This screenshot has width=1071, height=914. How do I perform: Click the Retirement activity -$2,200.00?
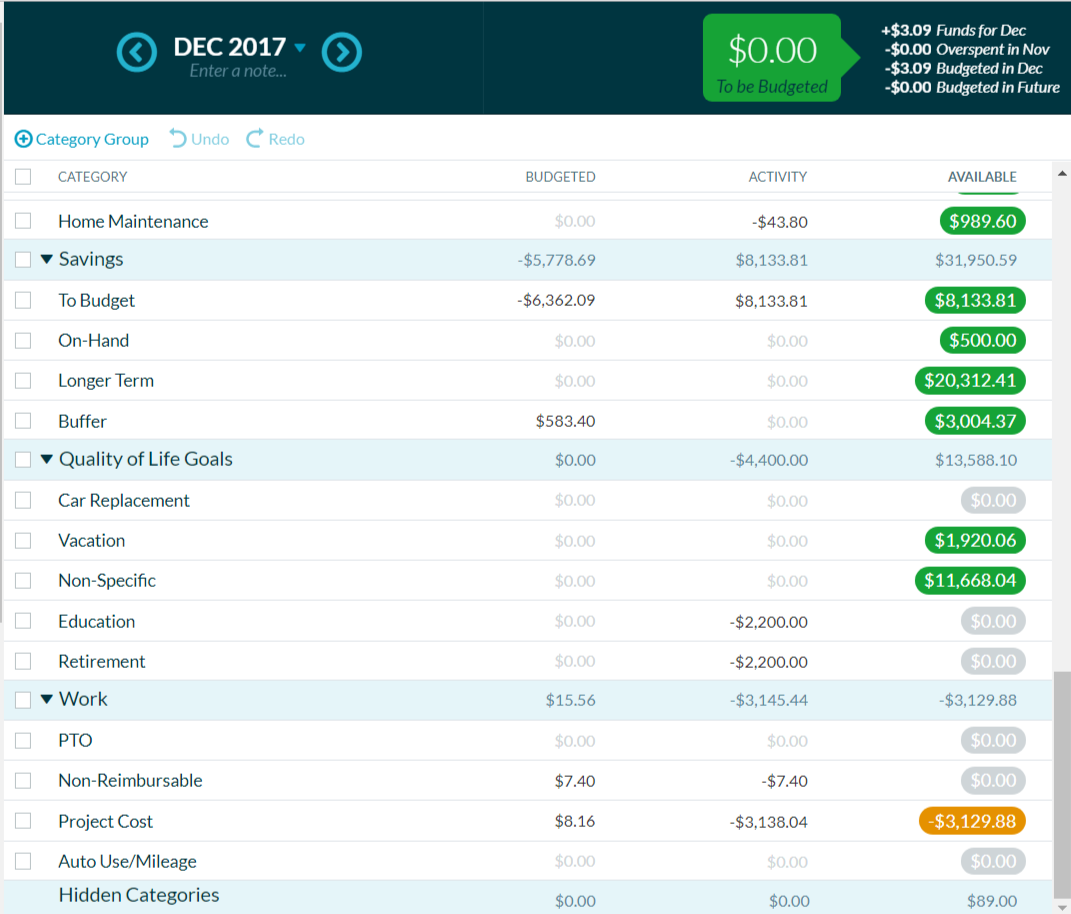pos(768,662)
